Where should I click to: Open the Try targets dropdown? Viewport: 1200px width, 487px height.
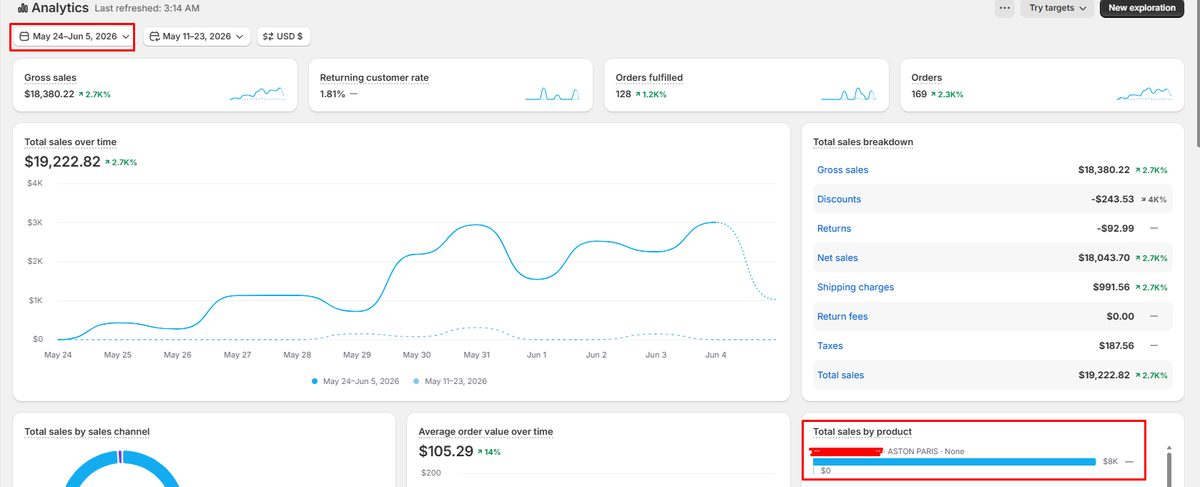click(1058, 8)
